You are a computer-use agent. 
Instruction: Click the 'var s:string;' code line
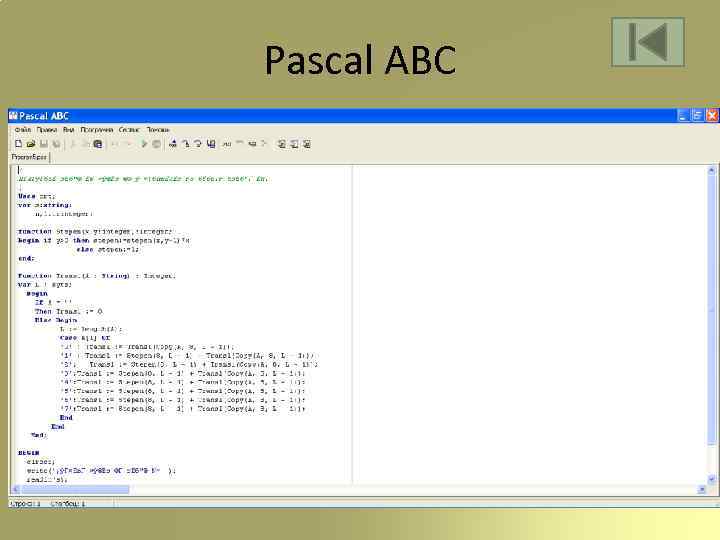[45, 205]
